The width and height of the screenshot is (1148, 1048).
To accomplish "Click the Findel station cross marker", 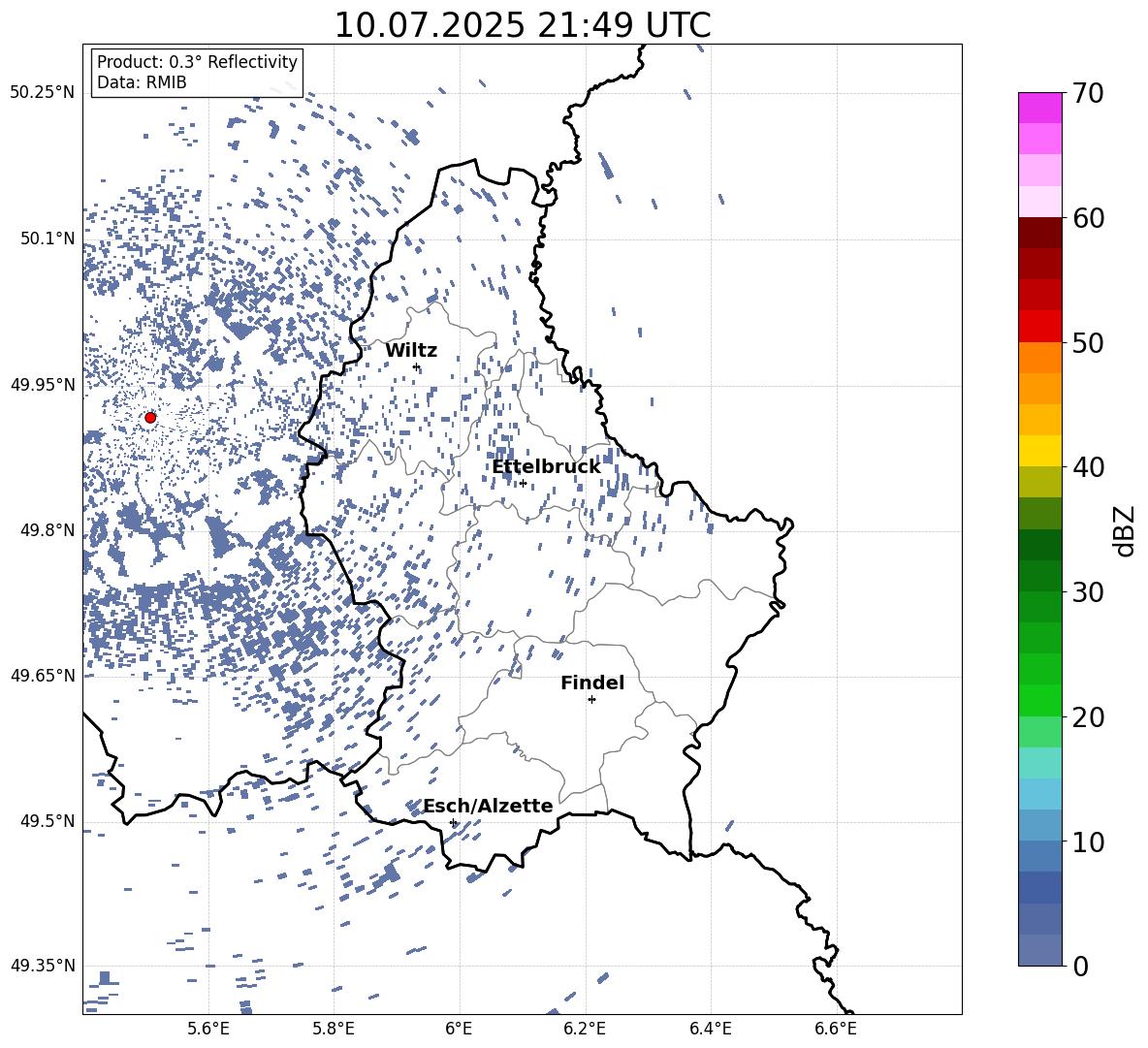I will 591,700.
